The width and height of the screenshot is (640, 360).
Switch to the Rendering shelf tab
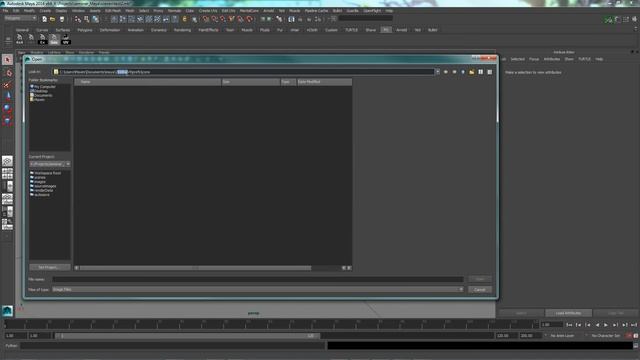tap(182, 30)
